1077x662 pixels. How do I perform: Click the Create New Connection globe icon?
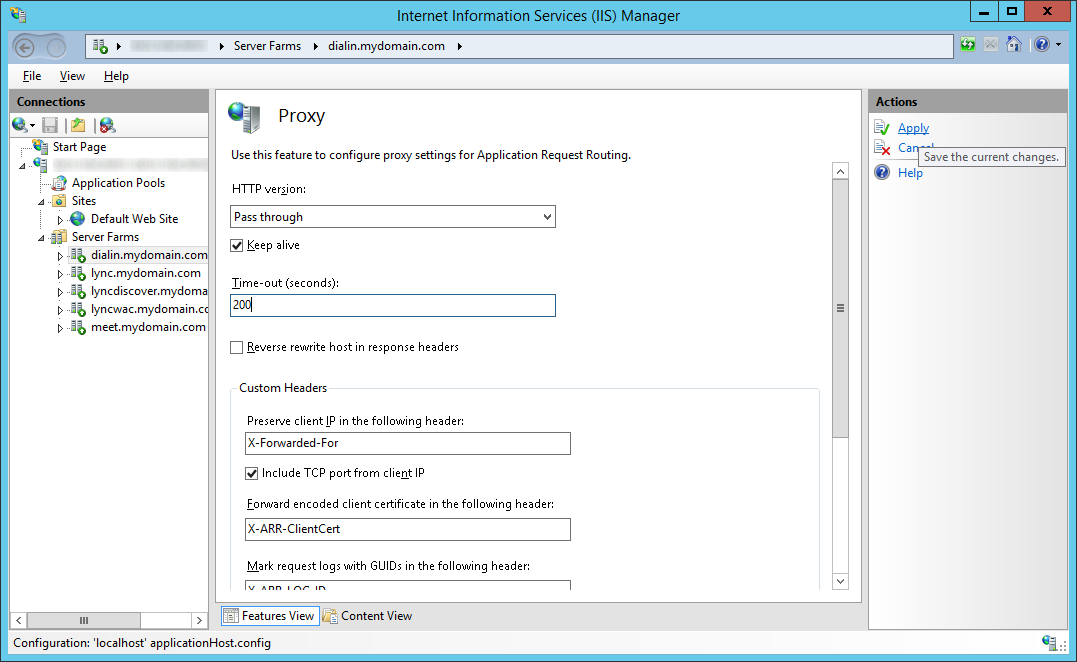[x=19, y=125]
